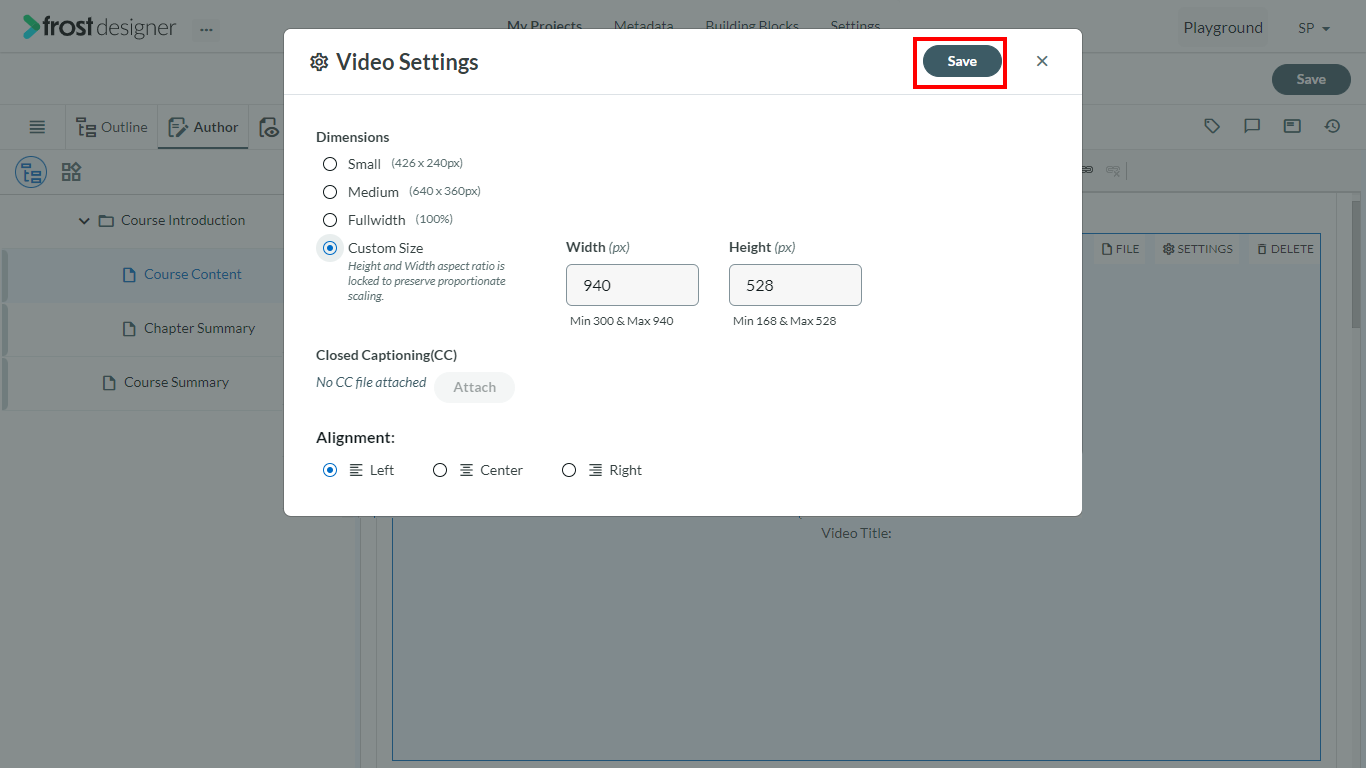This screenshot has height=768, width=1366.
Task: Click the page-level Save button behind dialog
Action: pyautogui.click(x=1311, y=79)
